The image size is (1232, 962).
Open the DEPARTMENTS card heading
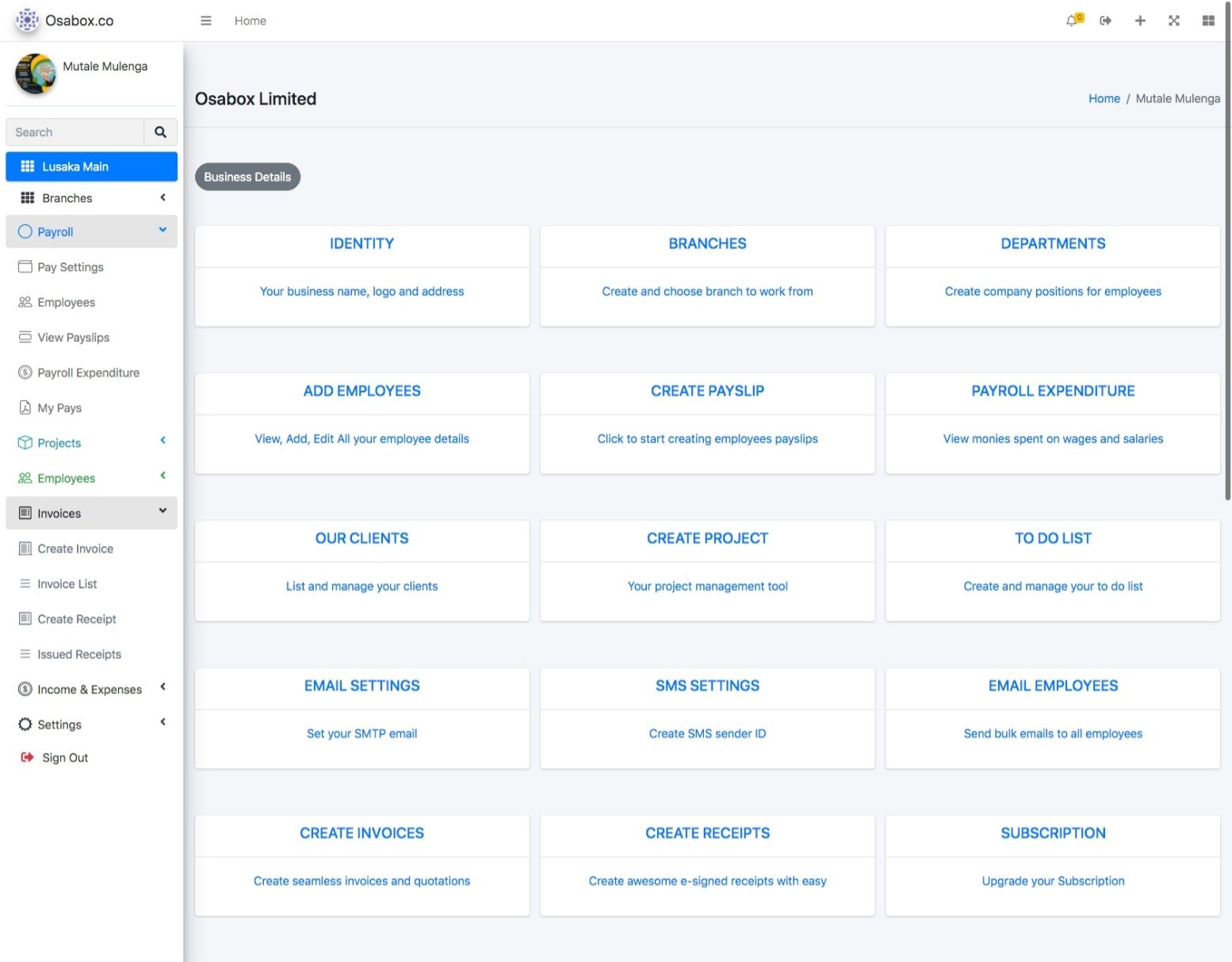click(1053, 243)
